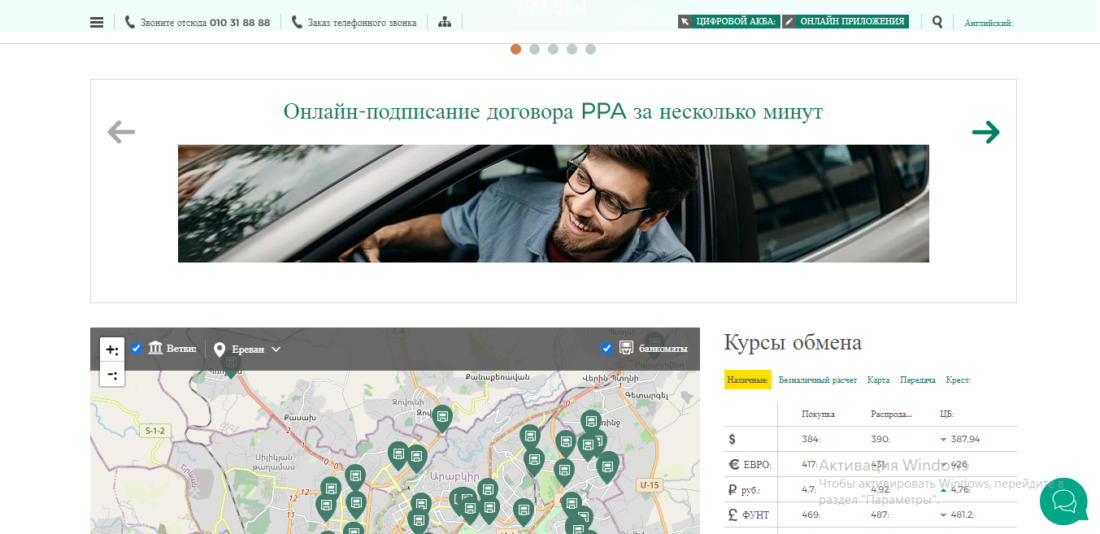Click the ATM icon beside банкоматы
The image size is (1100, 534).
tap(626, 348)
